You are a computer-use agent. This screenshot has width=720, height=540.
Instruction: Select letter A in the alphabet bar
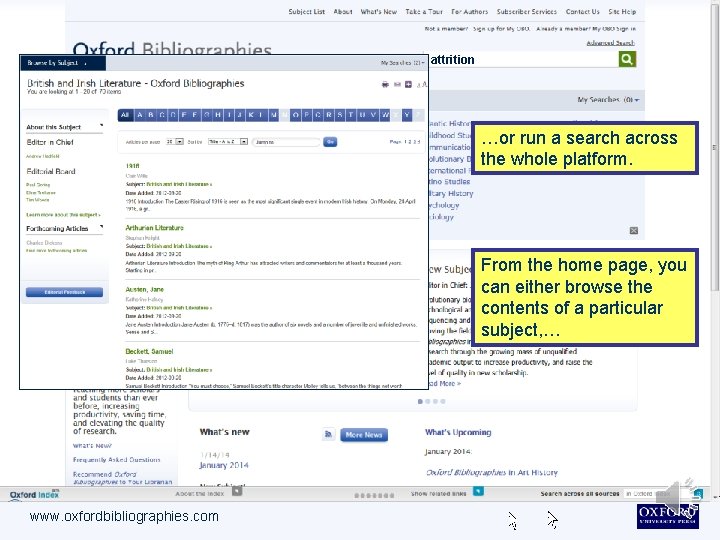(x=140, y=115)
